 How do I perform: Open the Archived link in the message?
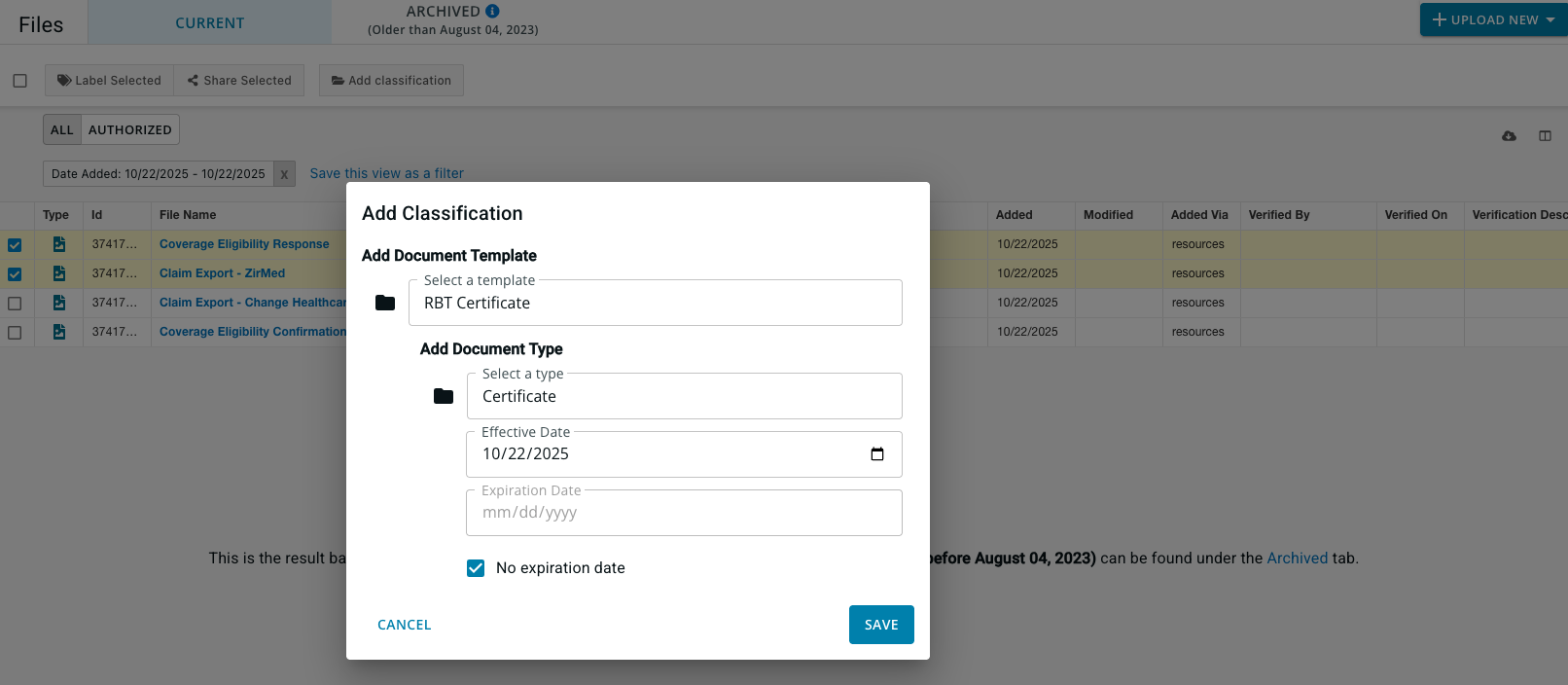(1297, 559)
